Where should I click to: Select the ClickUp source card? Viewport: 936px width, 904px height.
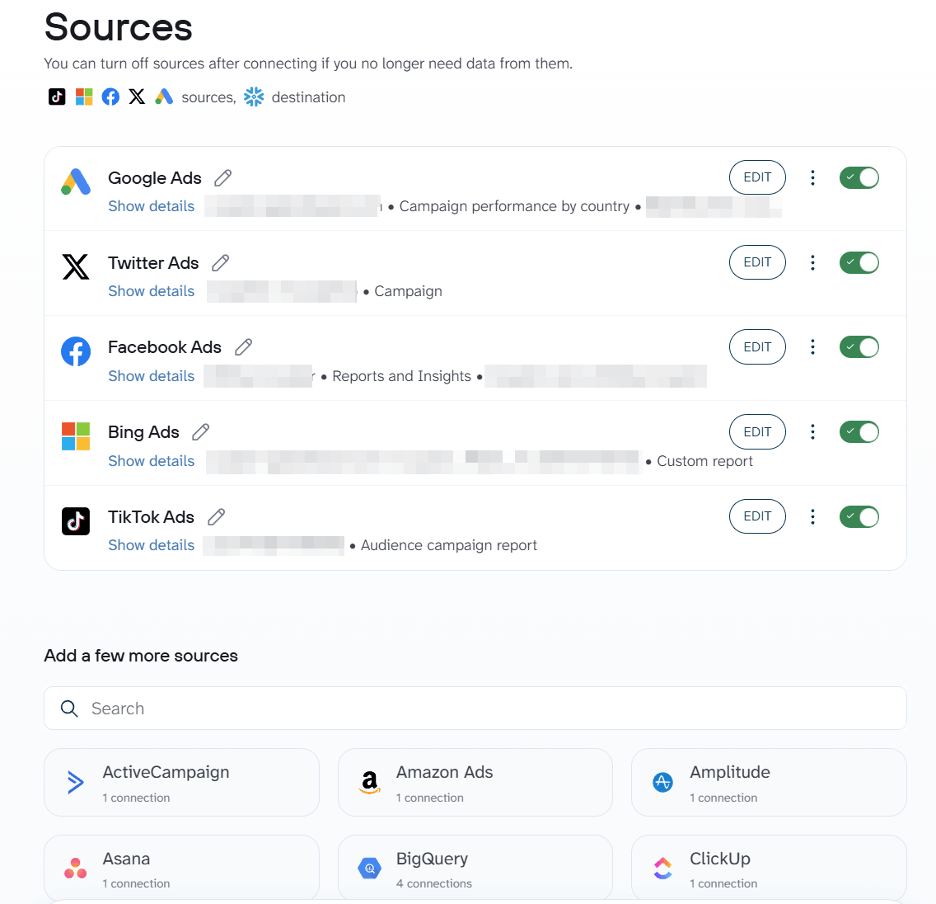pos(768,868)
